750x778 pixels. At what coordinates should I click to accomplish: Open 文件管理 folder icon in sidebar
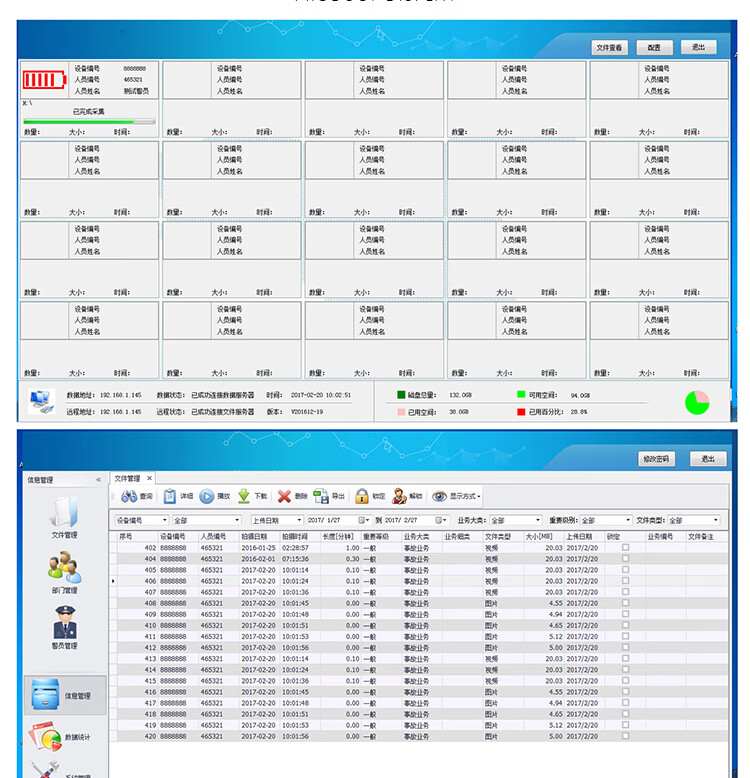pos(64,512)
